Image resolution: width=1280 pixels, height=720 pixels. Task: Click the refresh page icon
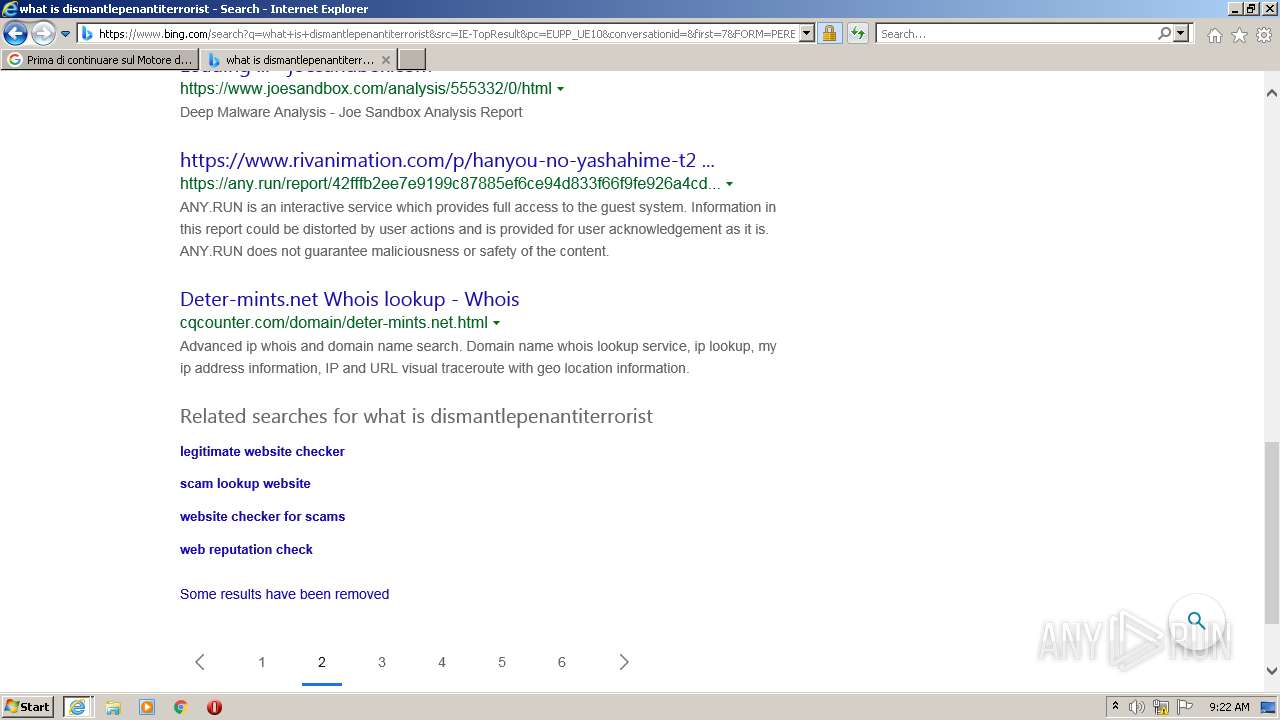click(858, 34)
